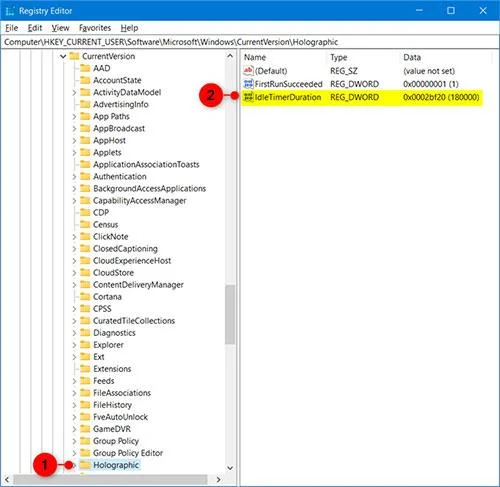Open the Help menu
Image resolution: width=500 pixels, height=487 pixels.
coord(129,28)
